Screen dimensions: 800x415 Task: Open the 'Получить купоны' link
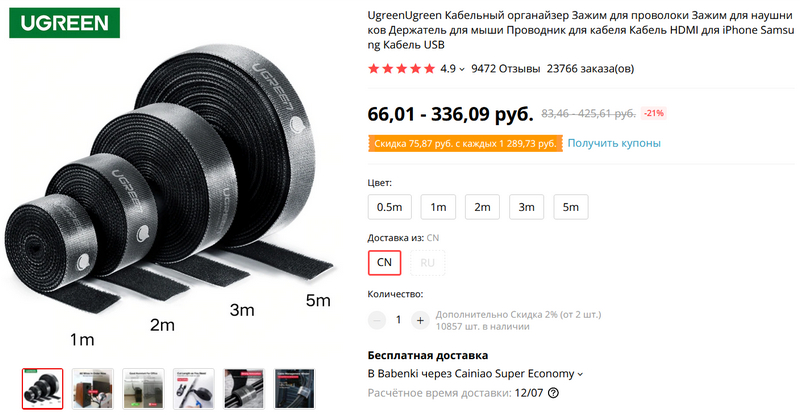(x=614, y=143)
